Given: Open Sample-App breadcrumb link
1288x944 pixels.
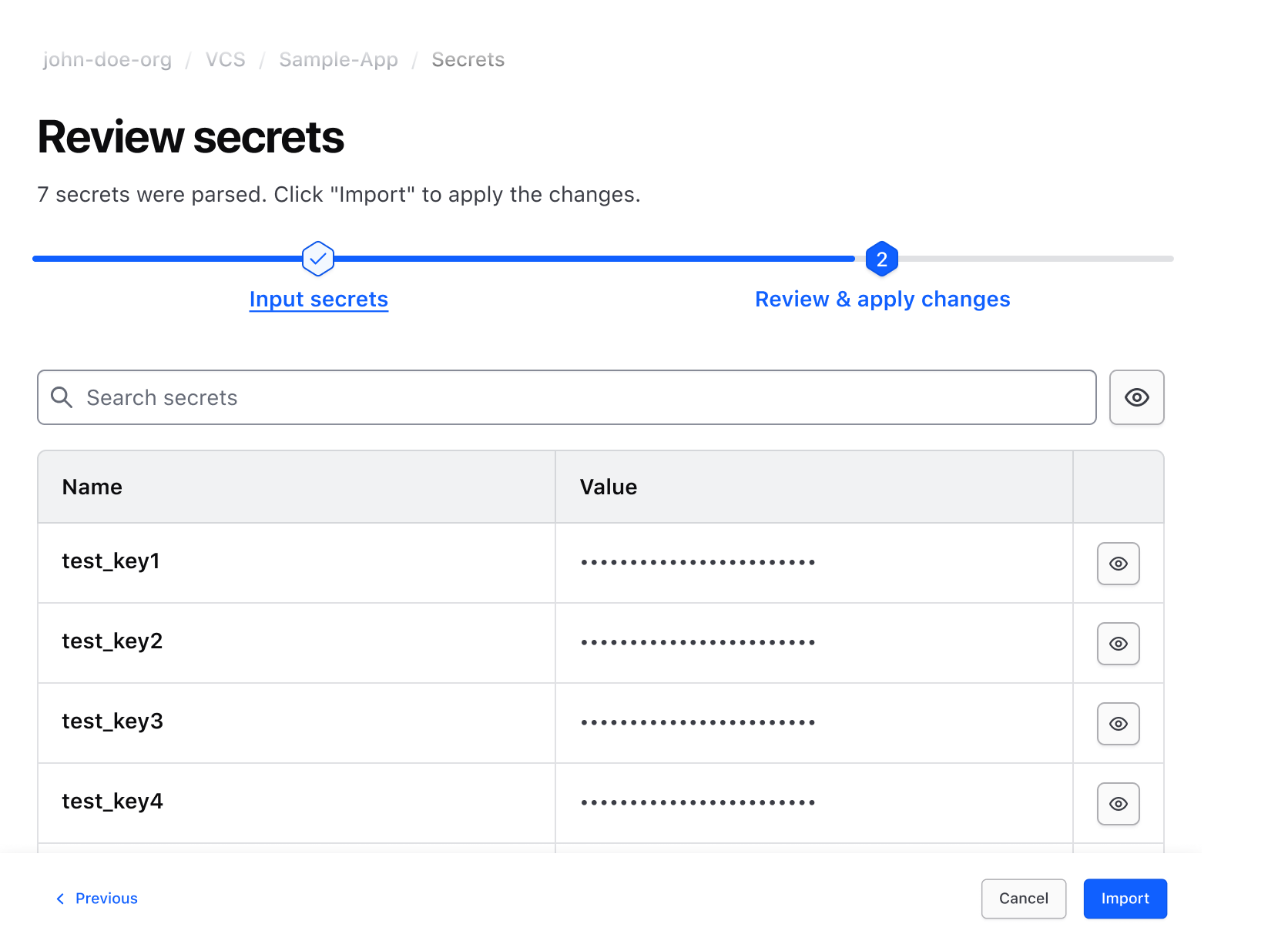Looking at the screenshot, I should [338, 60].
